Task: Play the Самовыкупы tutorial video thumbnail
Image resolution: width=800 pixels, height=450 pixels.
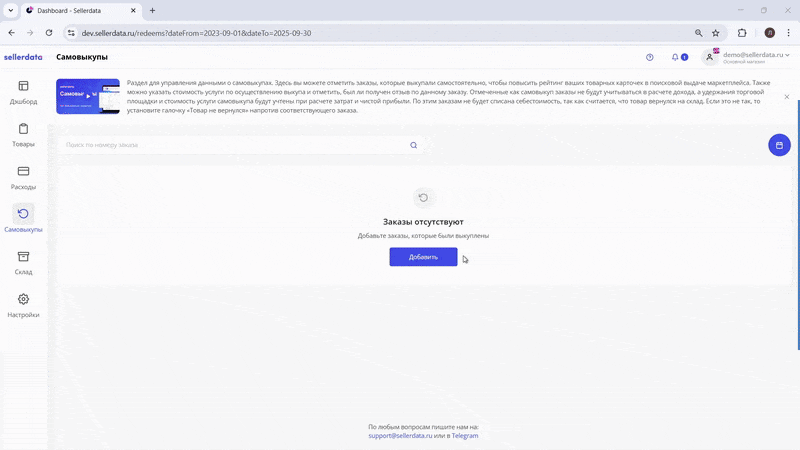Action: click(x=88, y=96)
